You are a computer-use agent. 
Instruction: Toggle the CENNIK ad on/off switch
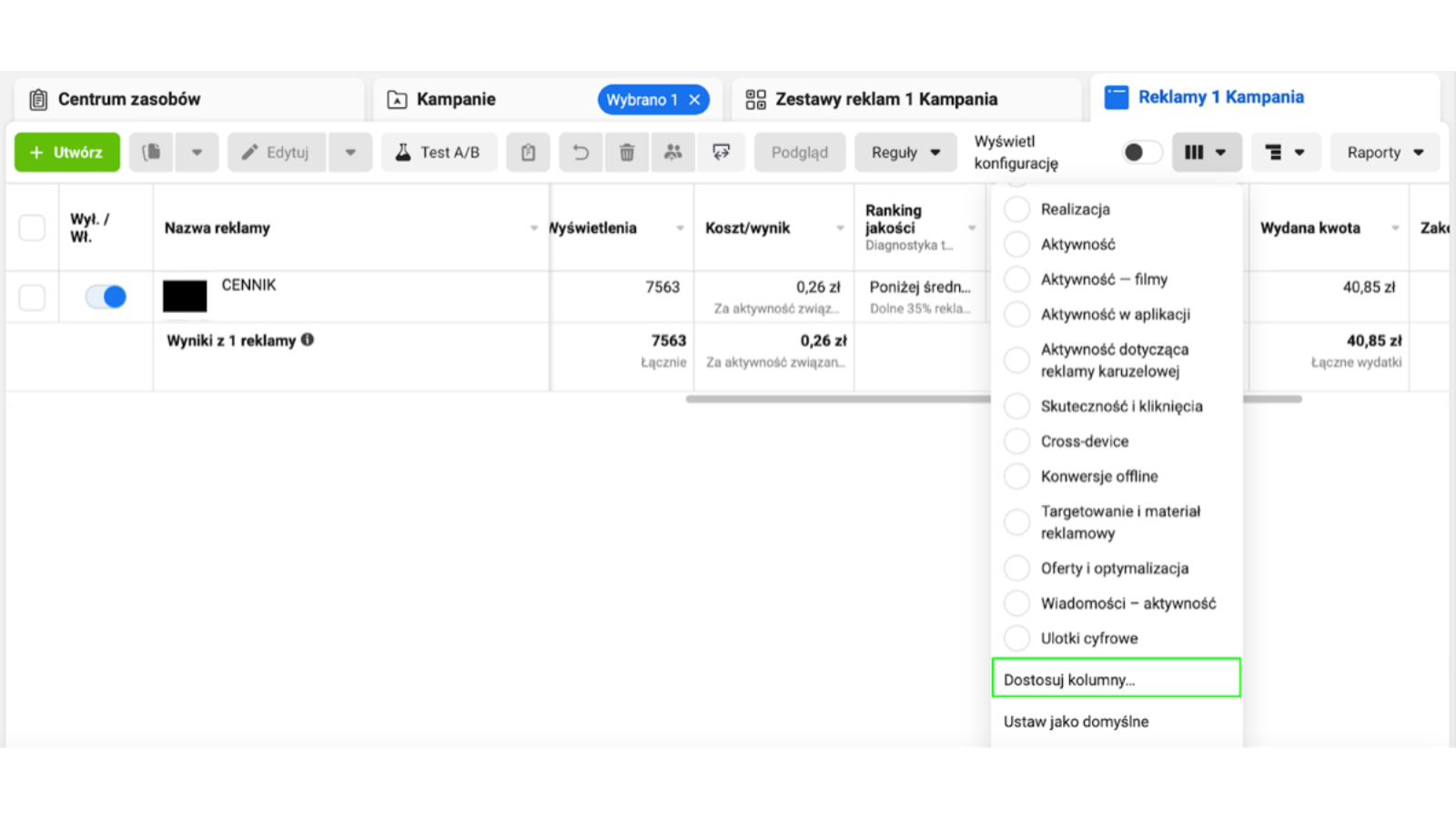[x=106, y=297]
